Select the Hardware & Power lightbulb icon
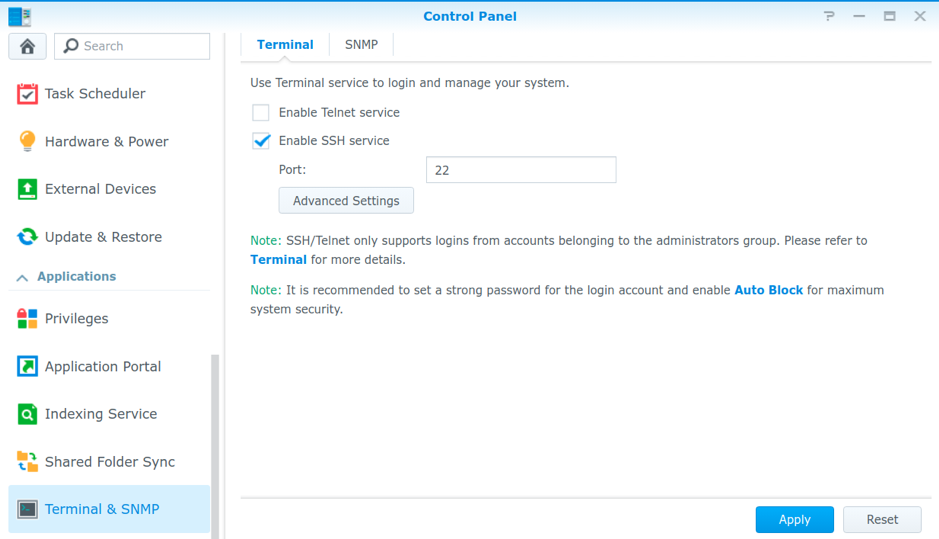The image size is (939, 539). coord(27,142)
